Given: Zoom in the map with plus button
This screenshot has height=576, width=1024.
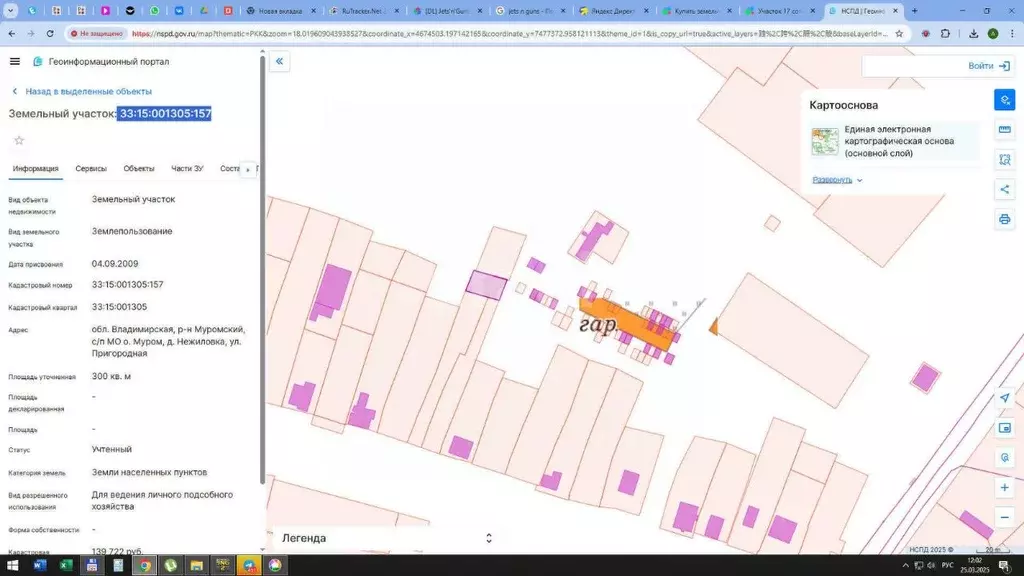Looking at the screenshot, I should point(1004,487).
